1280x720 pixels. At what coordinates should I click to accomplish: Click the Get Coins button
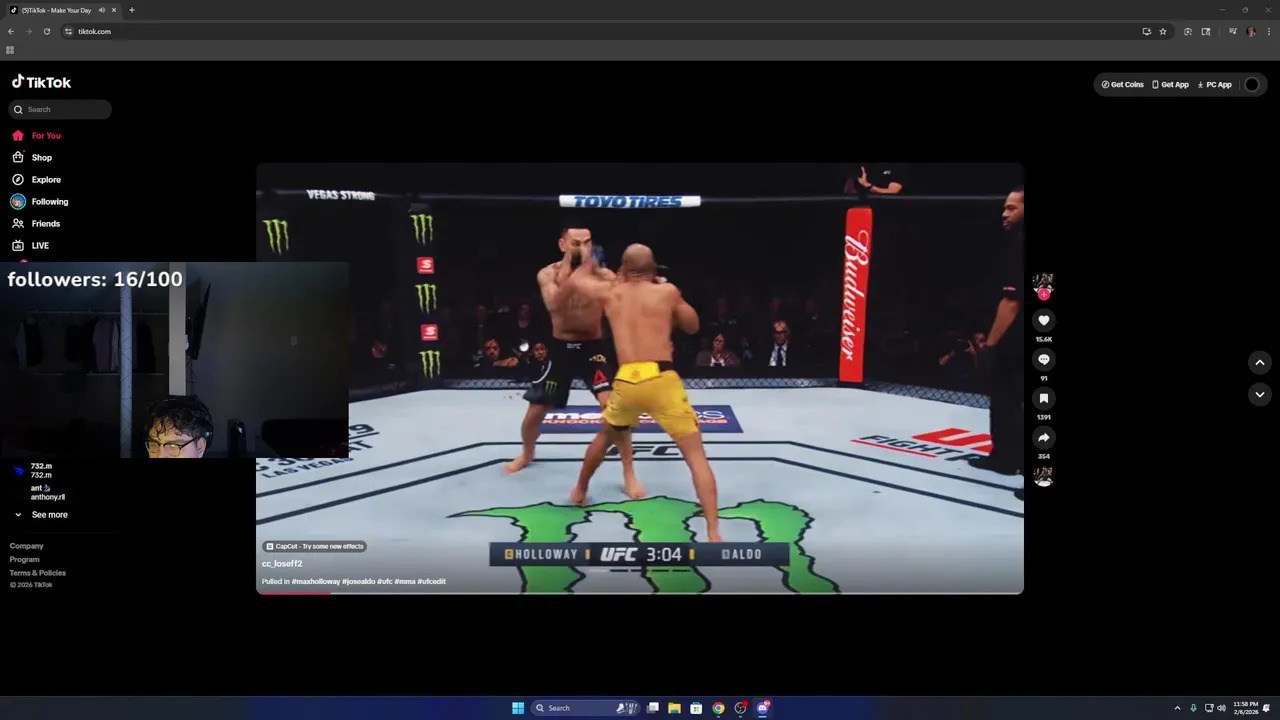coord(1122,84)
